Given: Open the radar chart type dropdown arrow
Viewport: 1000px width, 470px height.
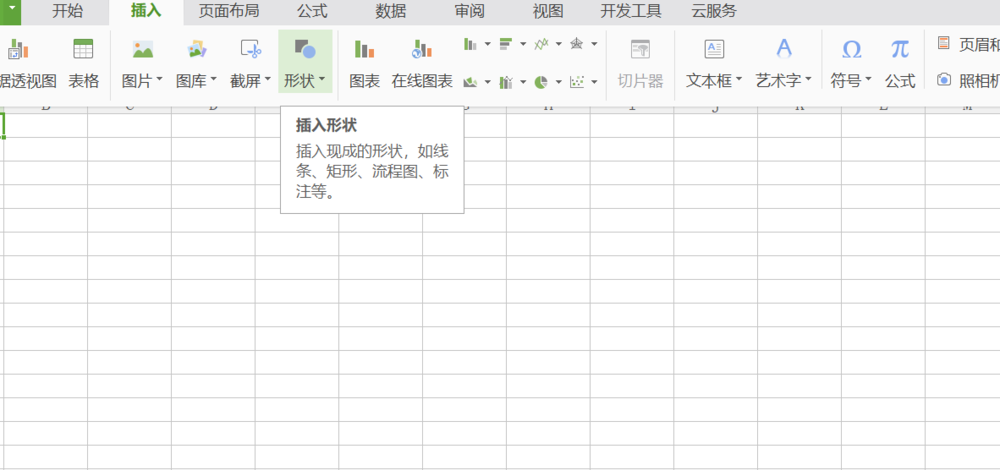Looking at the screenshot, I should (594, 44).
